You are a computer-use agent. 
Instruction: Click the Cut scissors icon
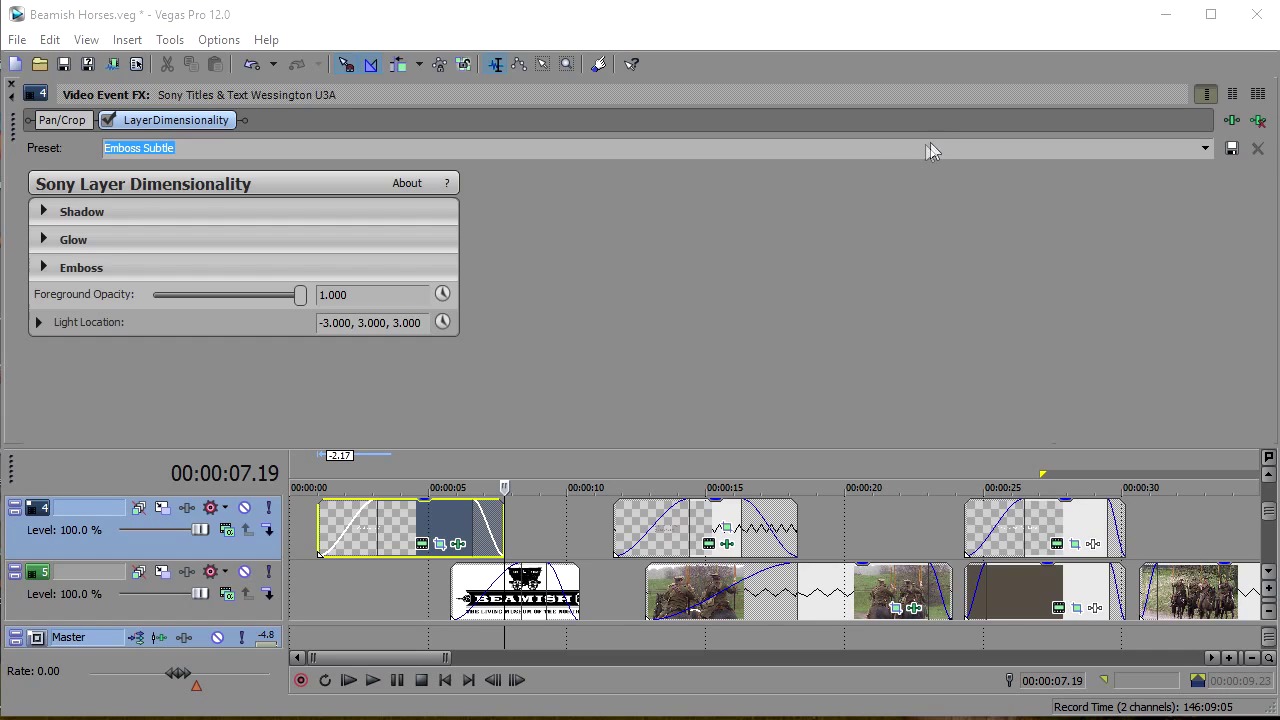[167, 64]
